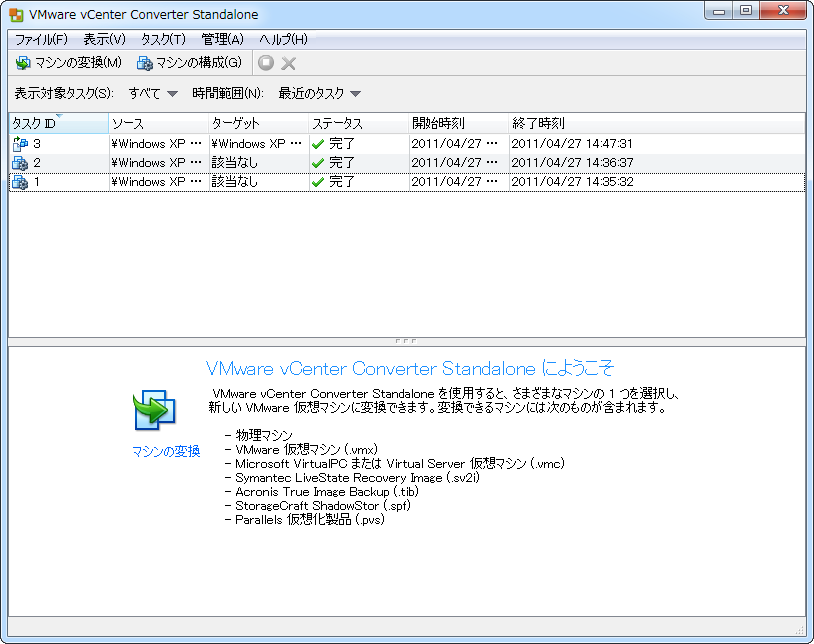
Task: Expand the 最近のタスク time range dropdown
Action: tap(319, 93)
